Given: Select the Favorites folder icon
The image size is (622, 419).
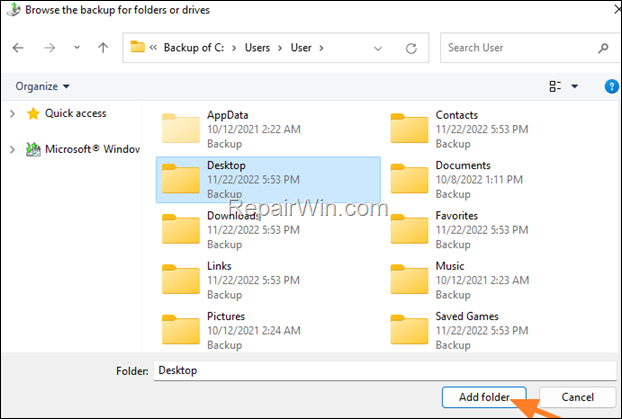Looking at the screenshot, I should (409, 229).
